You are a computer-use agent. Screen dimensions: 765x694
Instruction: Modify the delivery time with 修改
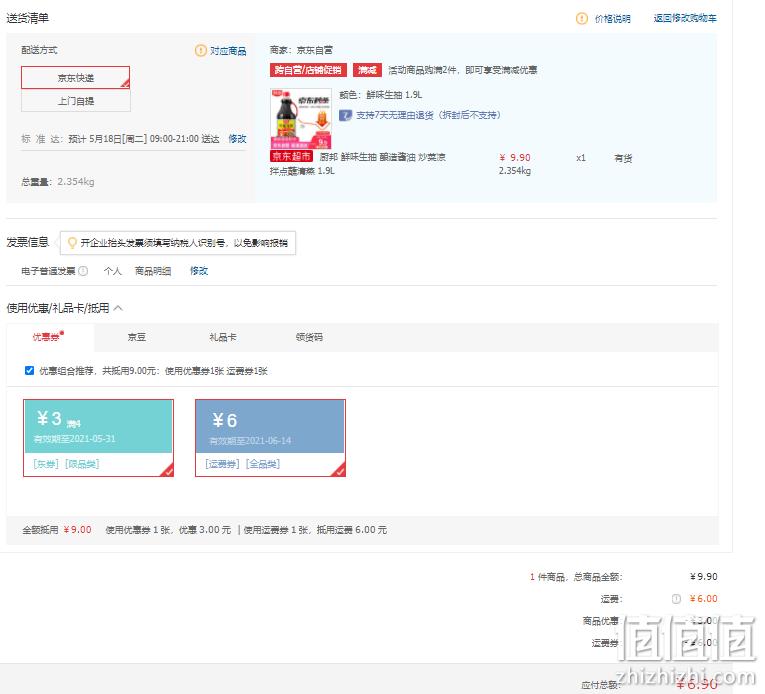pyautogui.click(x=238, y=139)
